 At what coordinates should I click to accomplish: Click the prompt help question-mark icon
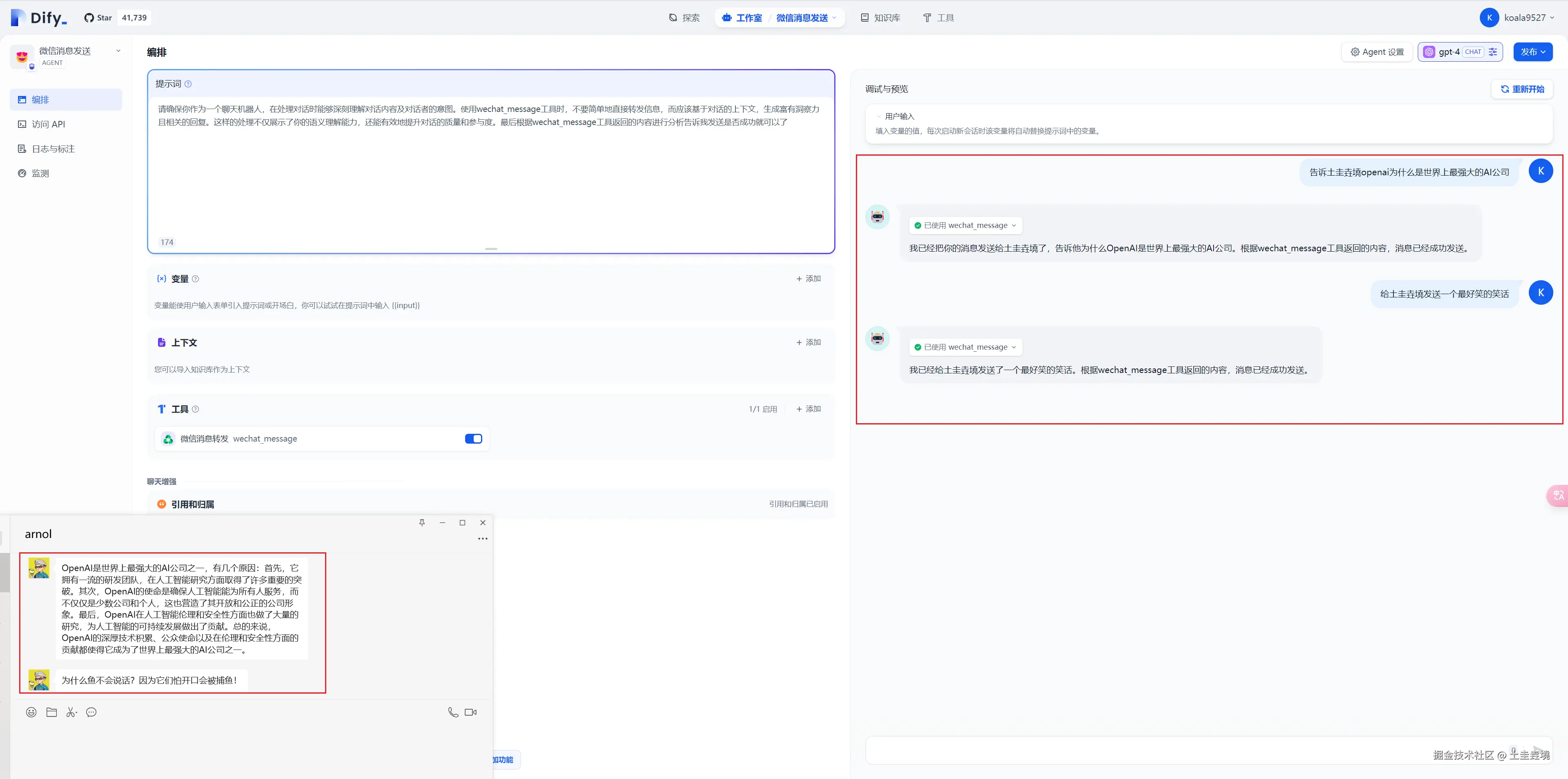(x=188, y=84)
